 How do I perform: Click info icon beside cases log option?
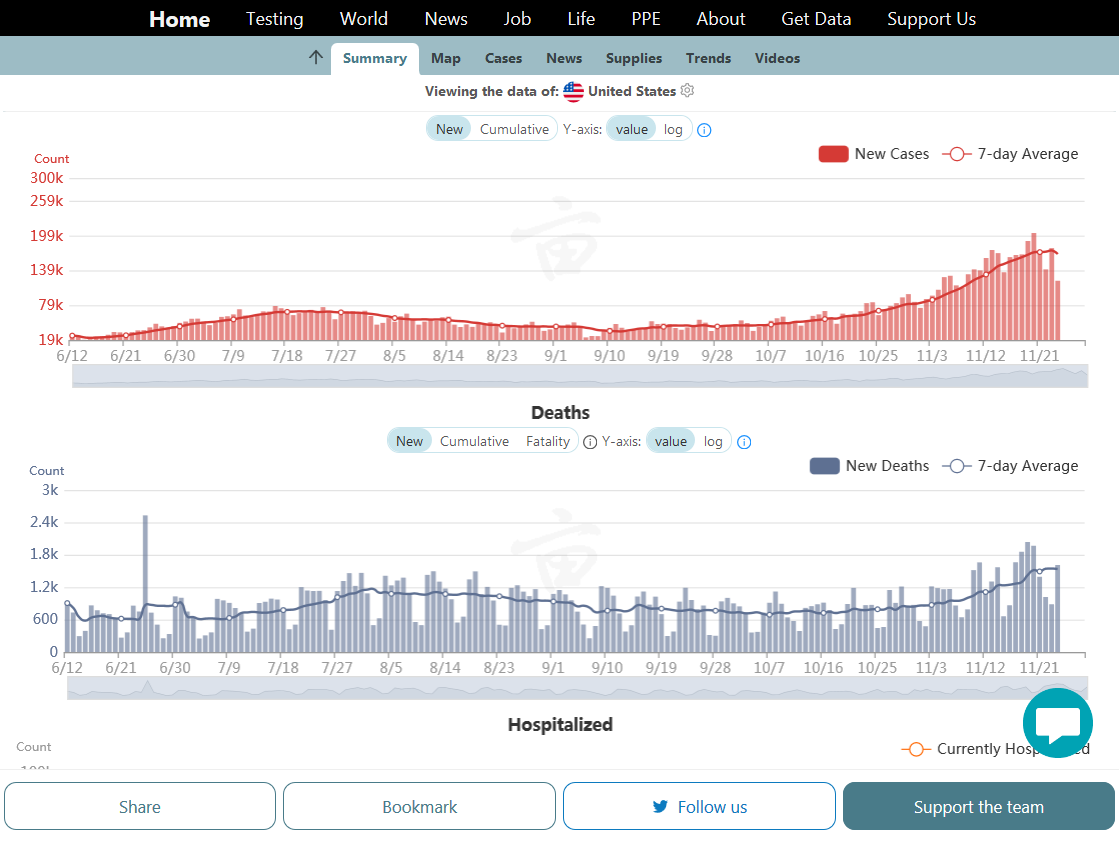(x=704, y=130)
